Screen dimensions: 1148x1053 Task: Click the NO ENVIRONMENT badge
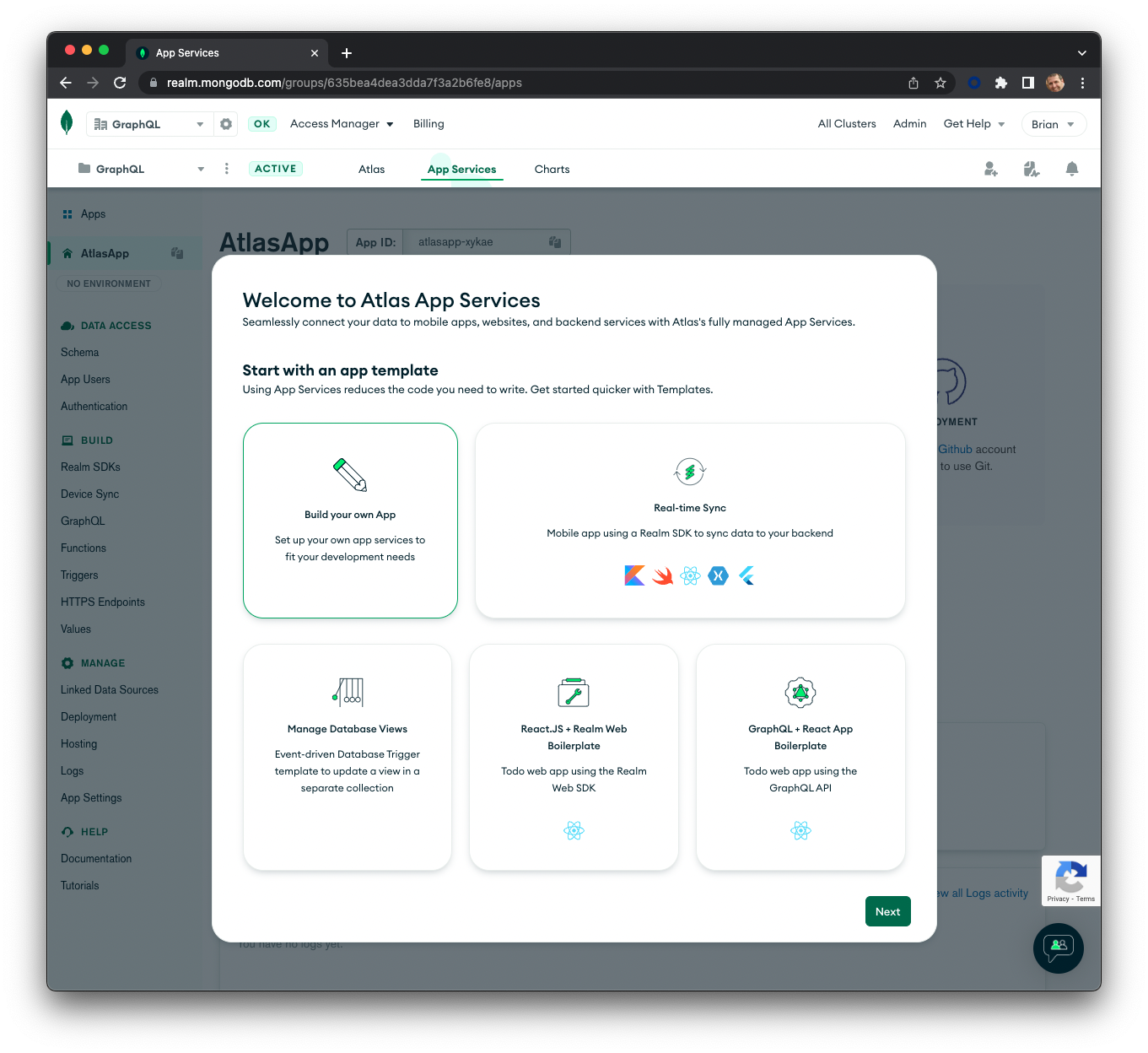click(109, 283)
